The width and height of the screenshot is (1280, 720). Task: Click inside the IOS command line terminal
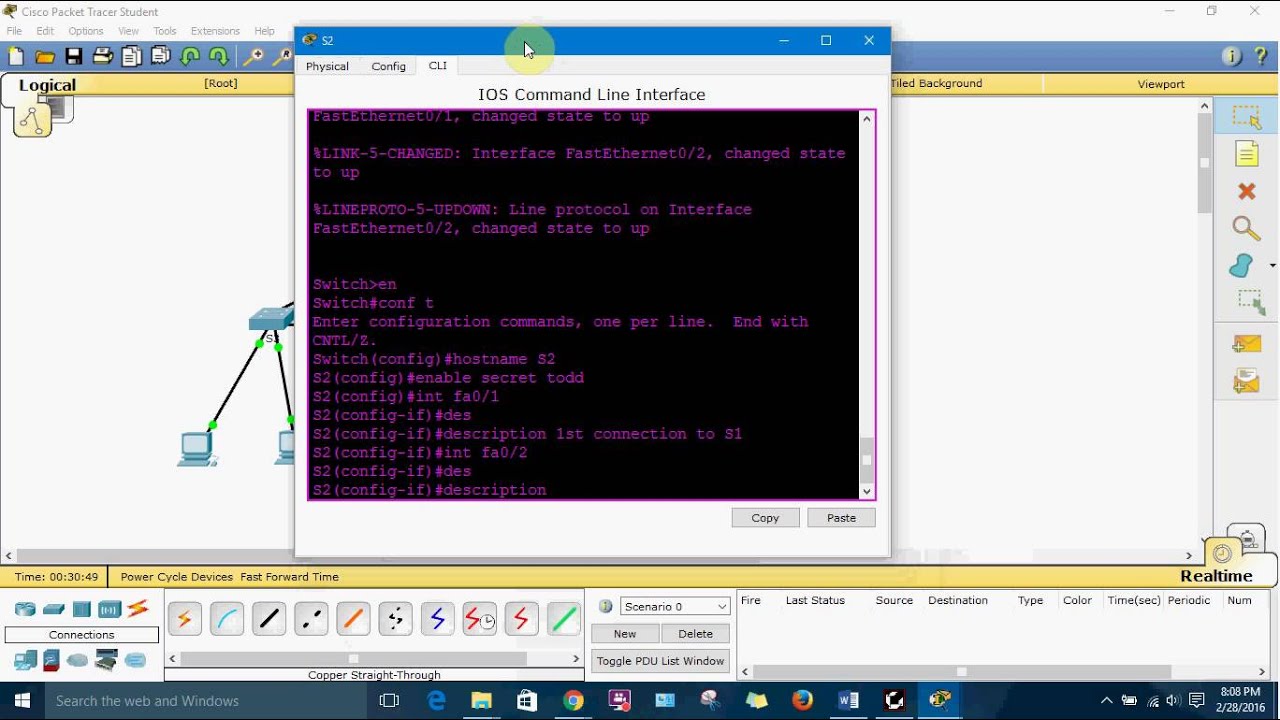pos(584,304)
